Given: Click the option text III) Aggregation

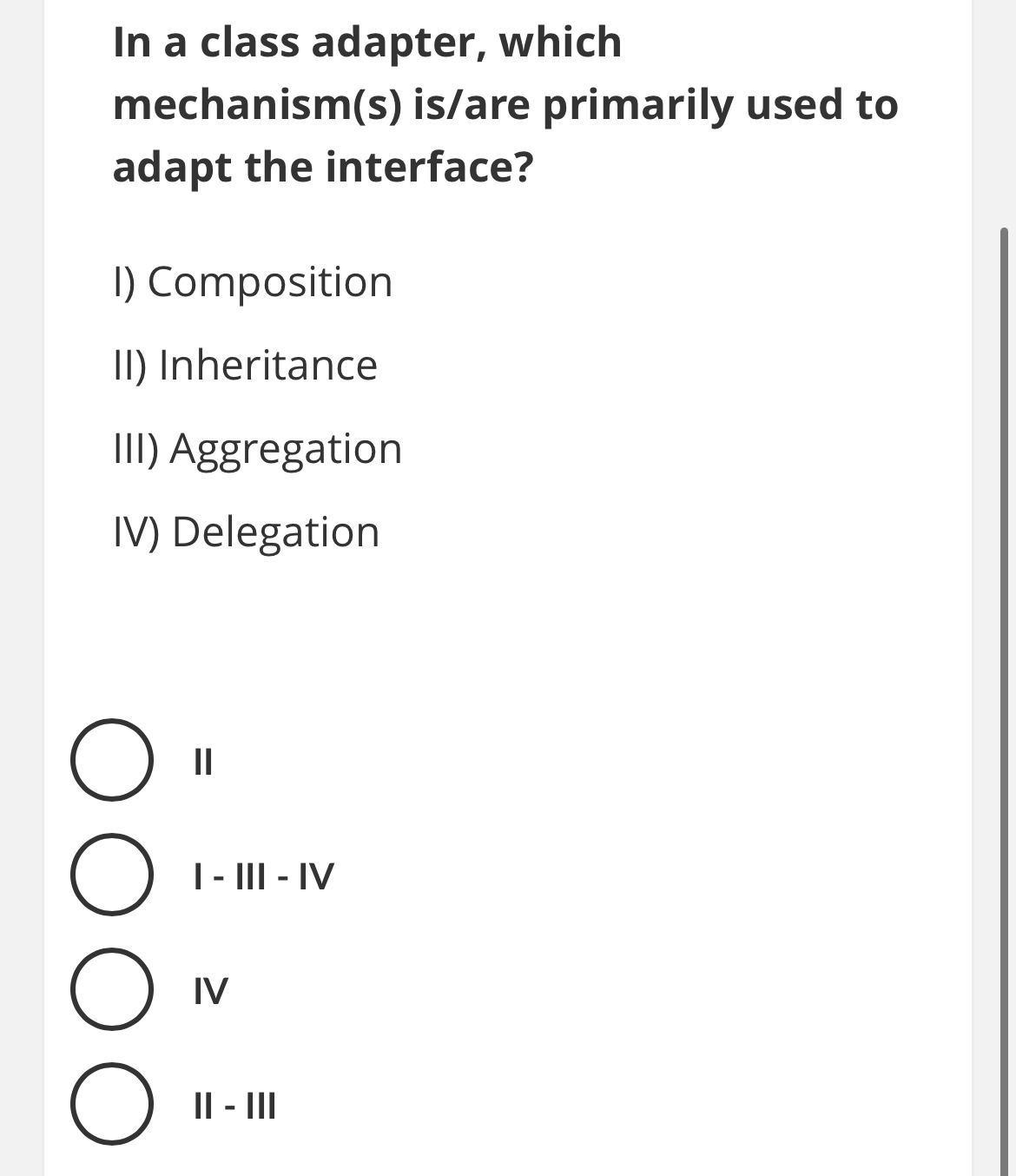Looking at the screenshot, I should click(x=257, y=448).
